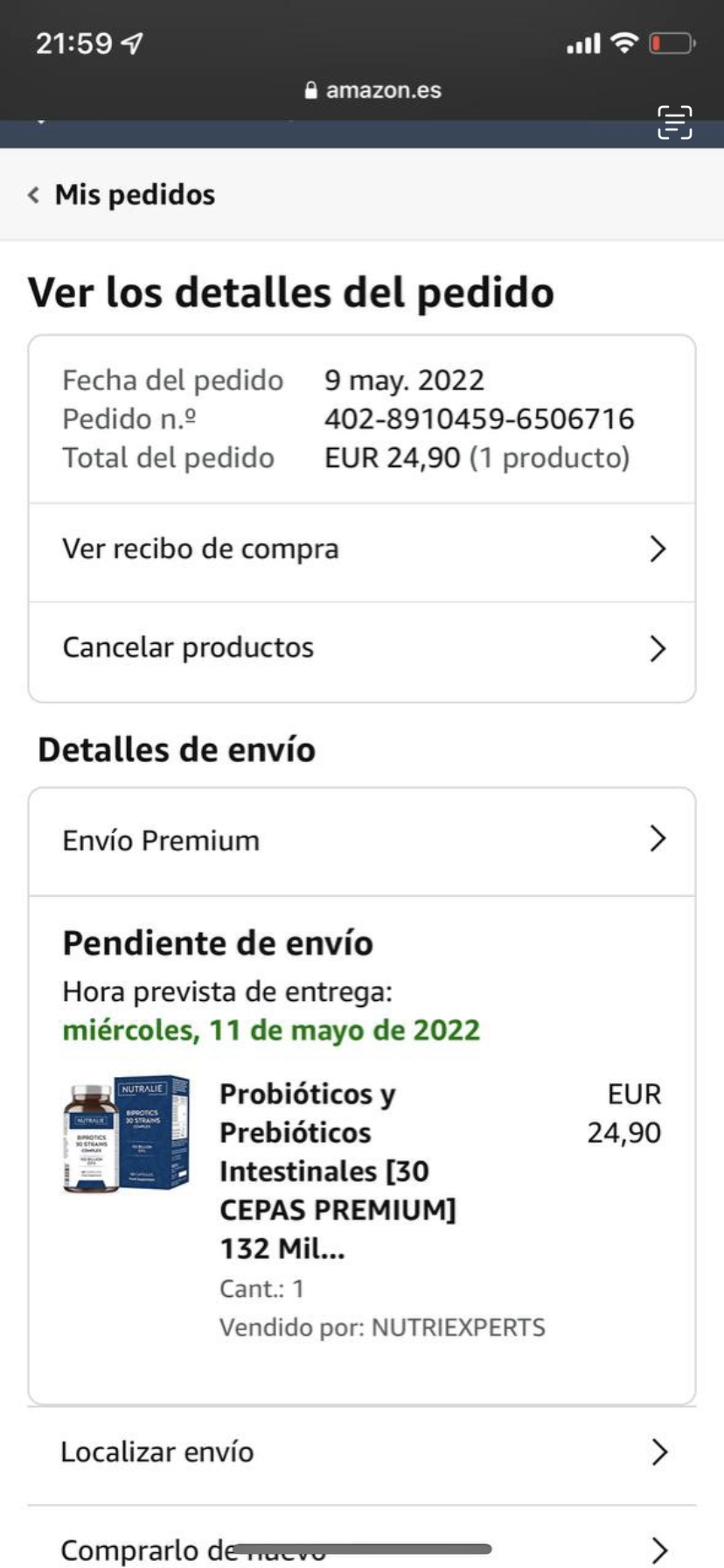Open the Comprarlo de nuevo chevron
This screenshot has width=724, height=1568.
[x=659, y=1550]
